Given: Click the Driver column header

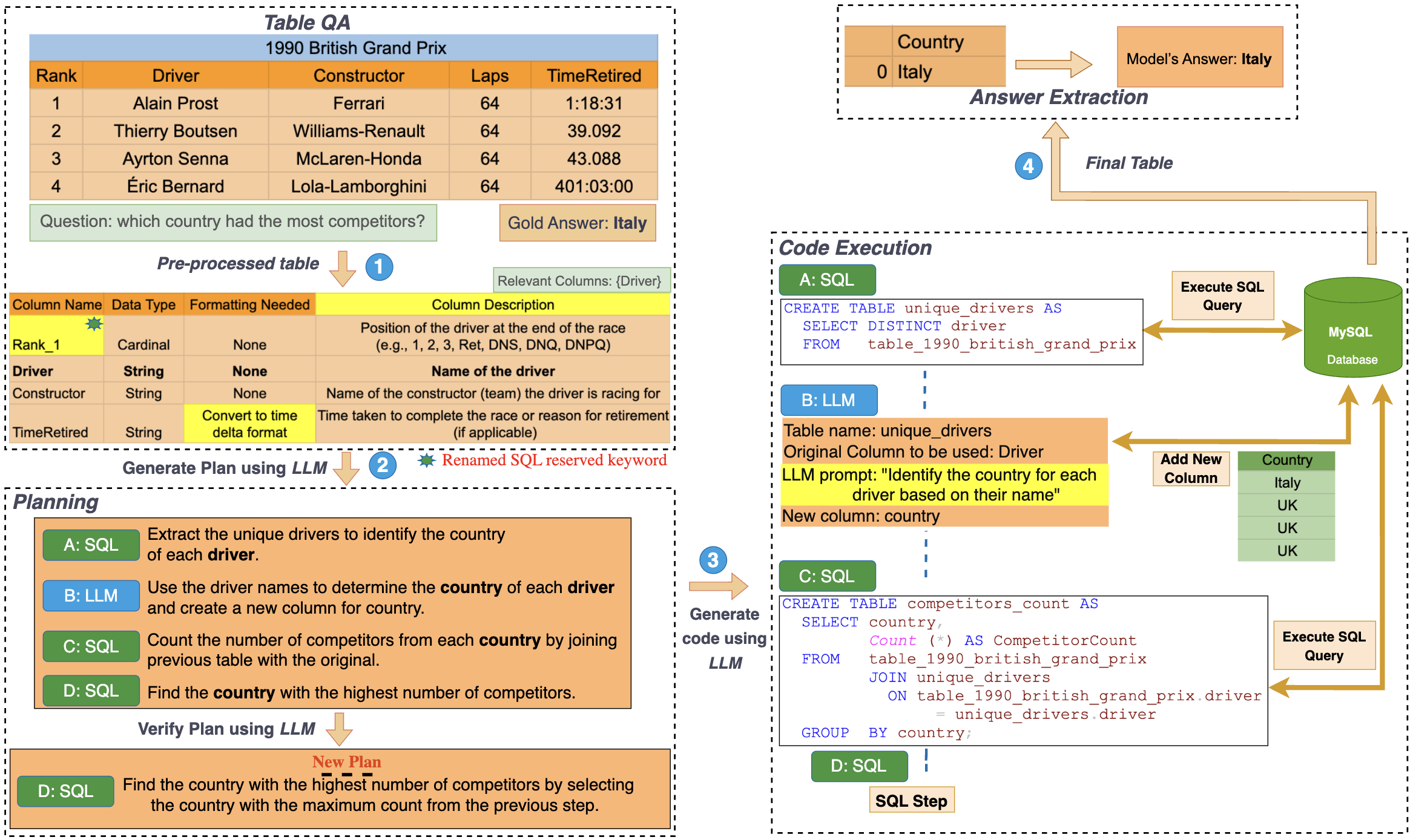Looking at the screenshot, I should click(x=176, y=76).
